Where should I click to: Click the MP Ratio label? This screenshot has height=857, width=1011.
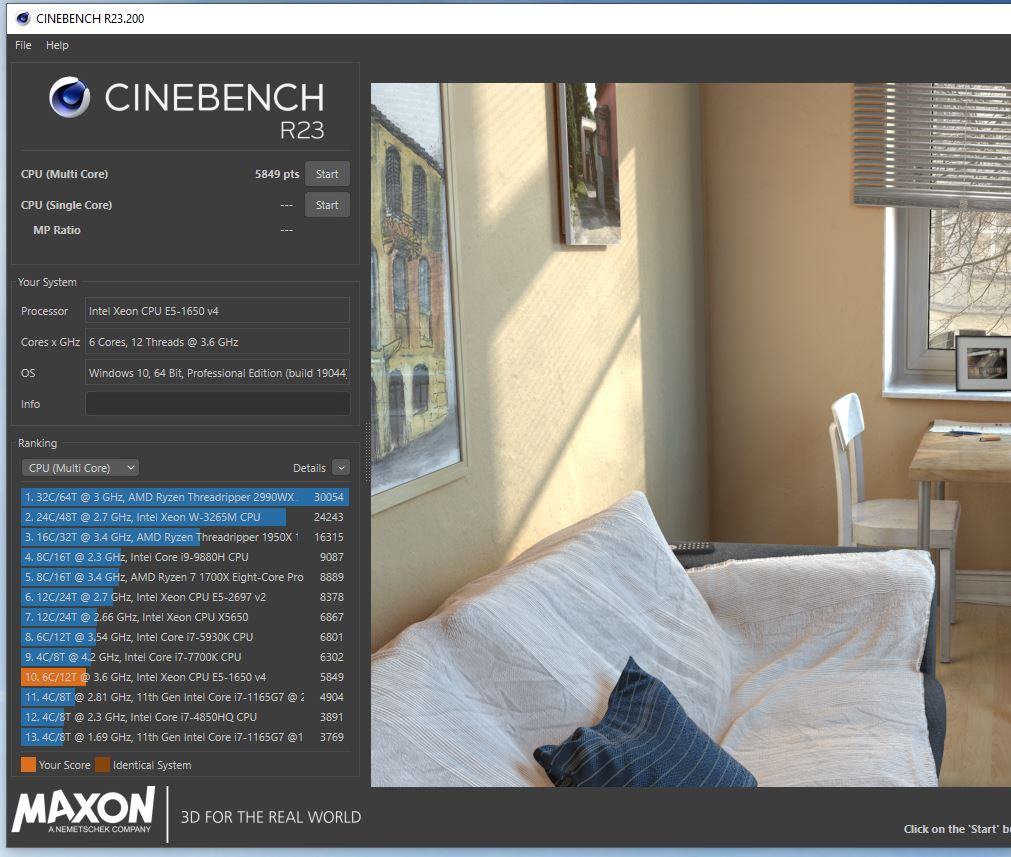57,230
